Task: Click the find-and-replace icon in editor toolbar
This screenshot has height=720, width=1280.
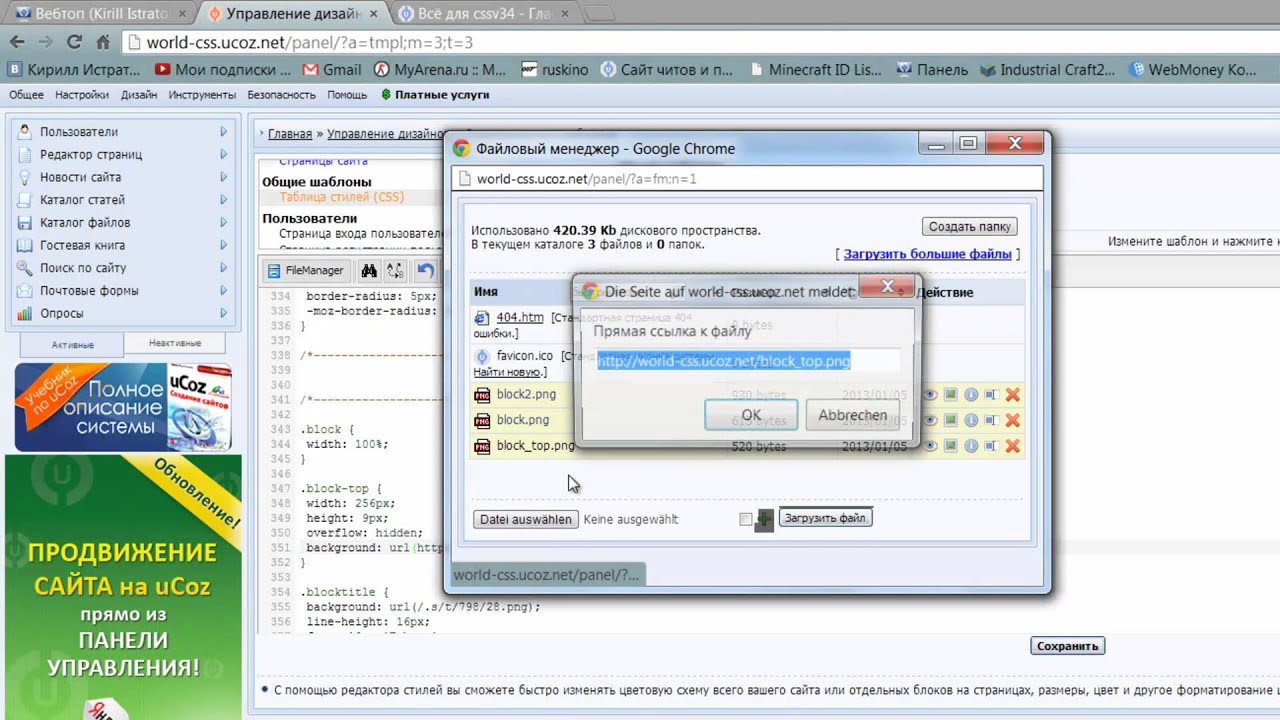Action: 395,270
